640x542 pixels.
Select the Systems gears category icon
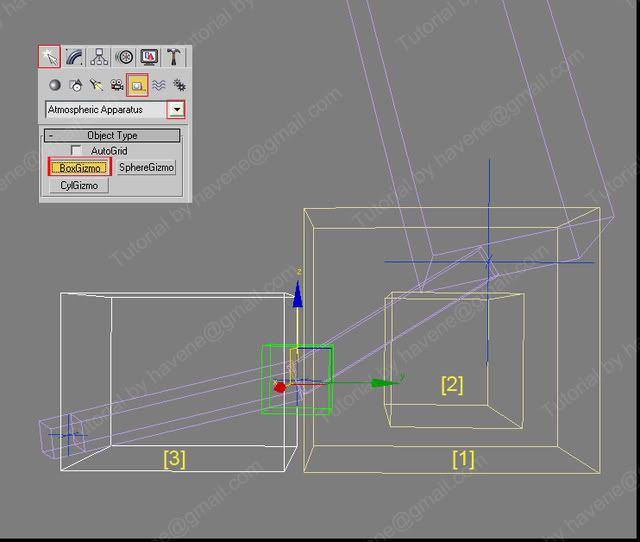(x=179, y=85)
